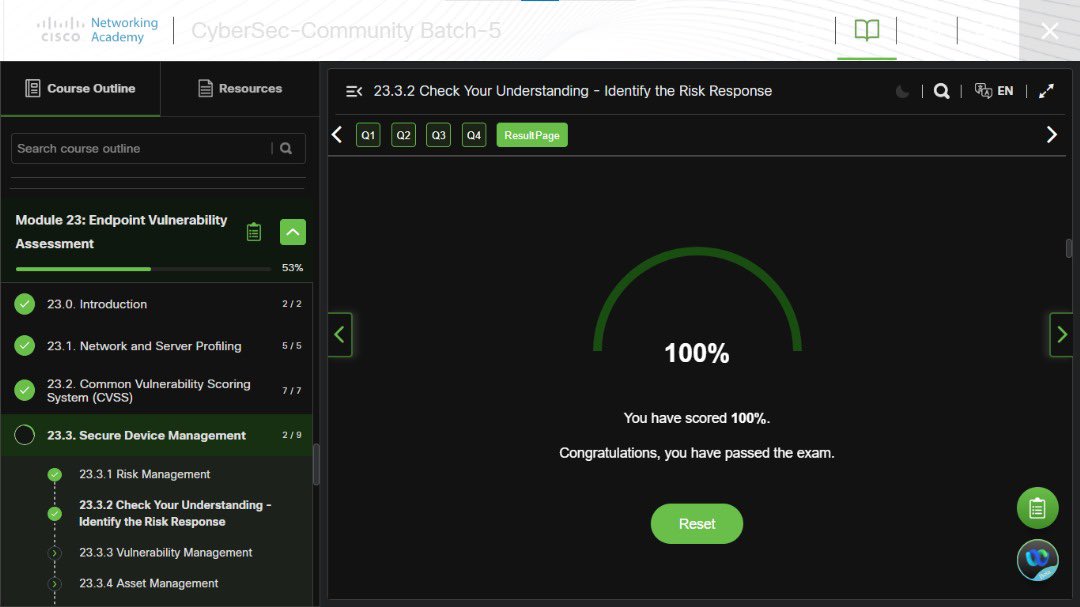Select the ResultPage tab

[x=532, y=135]
